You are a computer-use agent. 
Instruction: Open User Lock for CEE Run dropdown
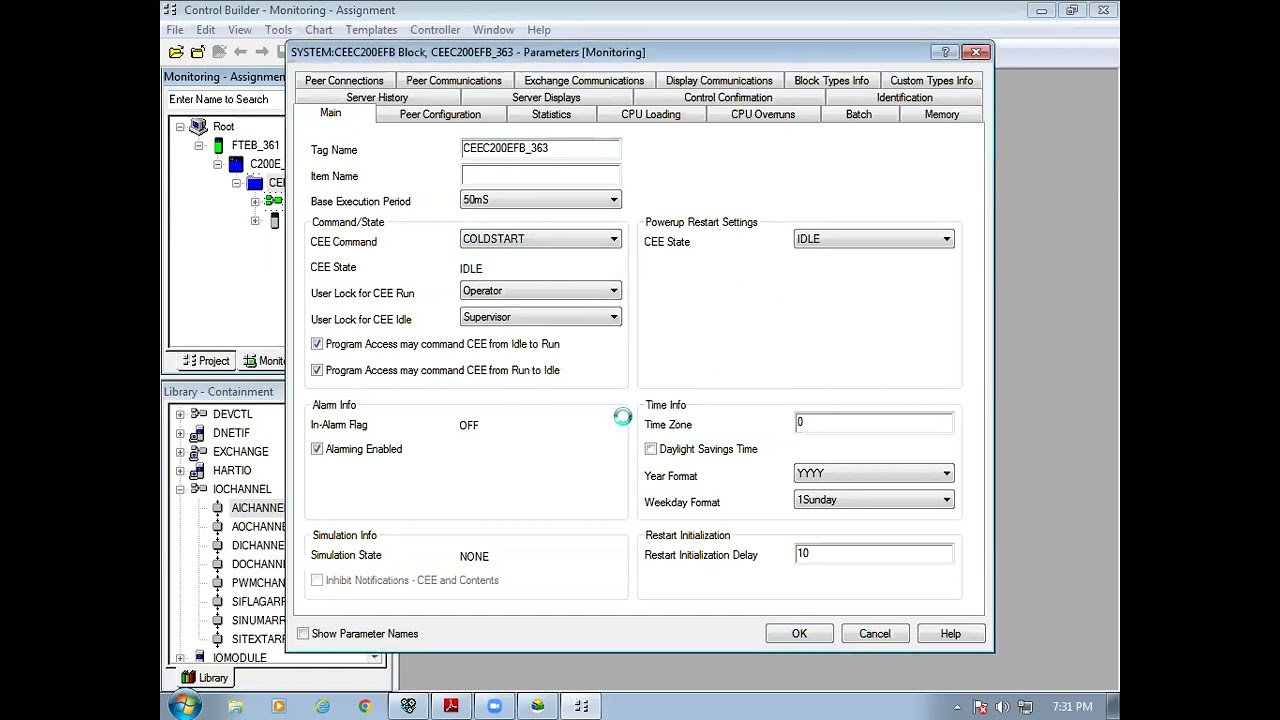[541, 291]
